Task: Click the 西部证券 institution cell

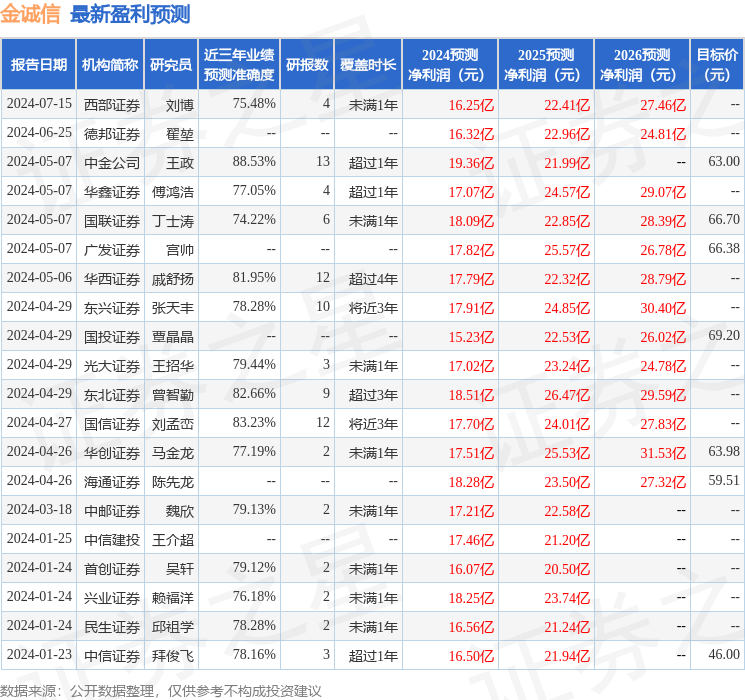Action: click(x=112, y=105)
